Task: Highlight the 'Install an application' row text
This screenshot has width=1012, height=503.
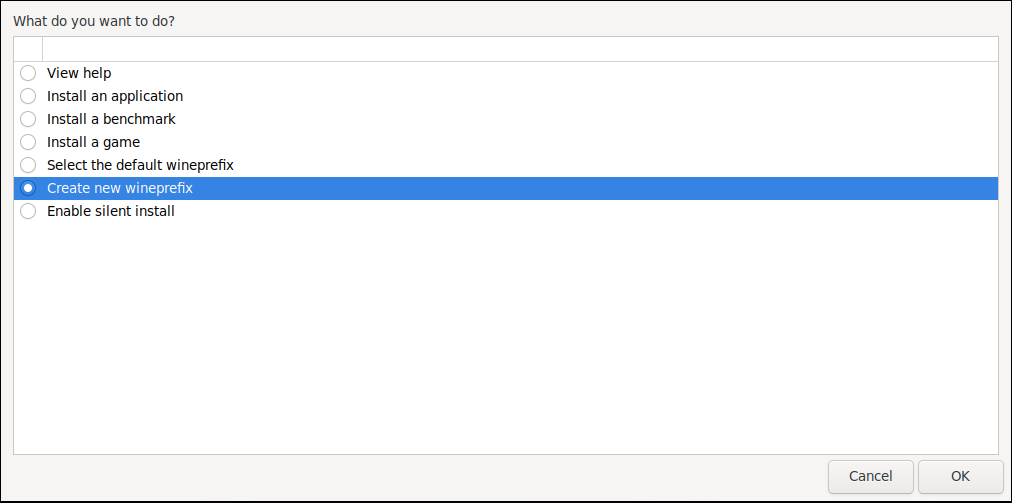Action: coord(115,96)
